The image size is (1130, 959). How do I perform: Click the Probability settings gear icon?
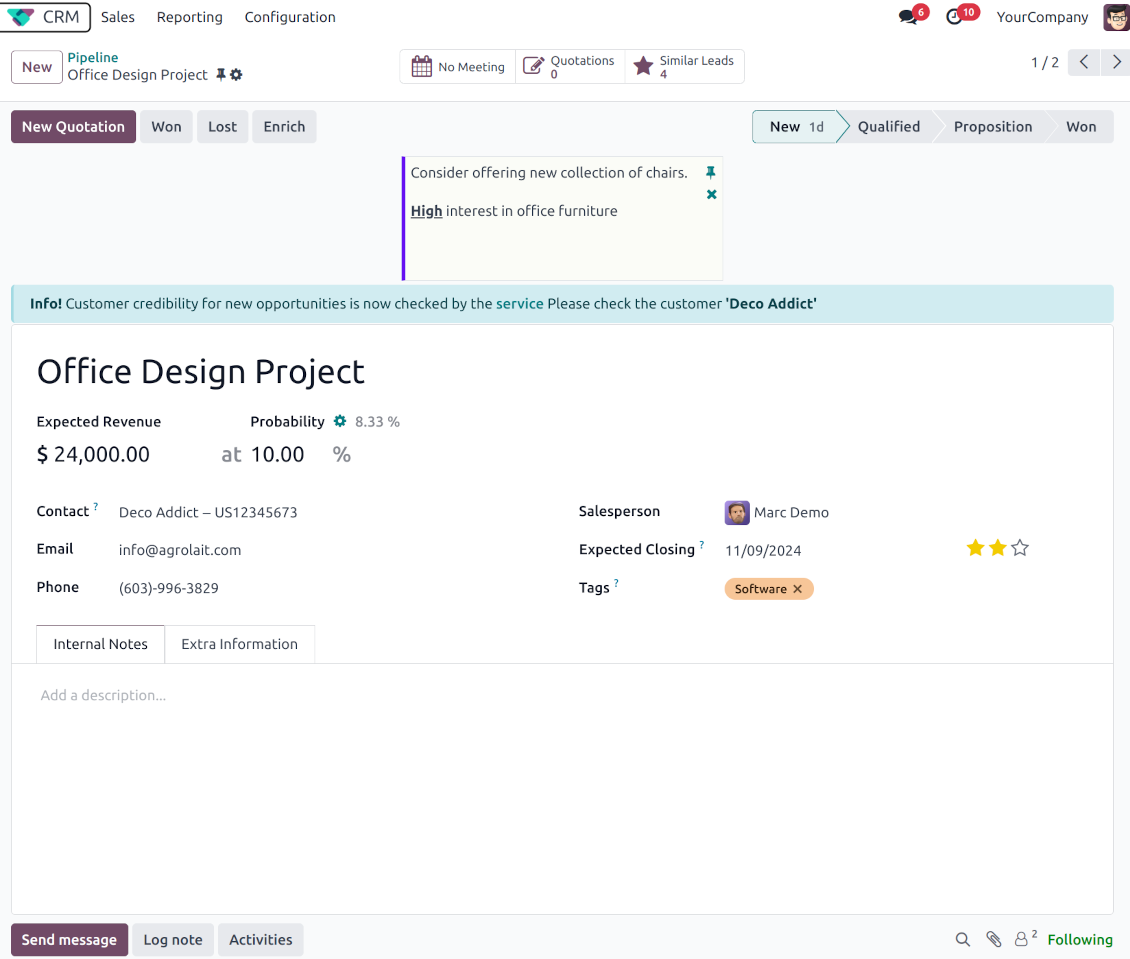(340, 422)
